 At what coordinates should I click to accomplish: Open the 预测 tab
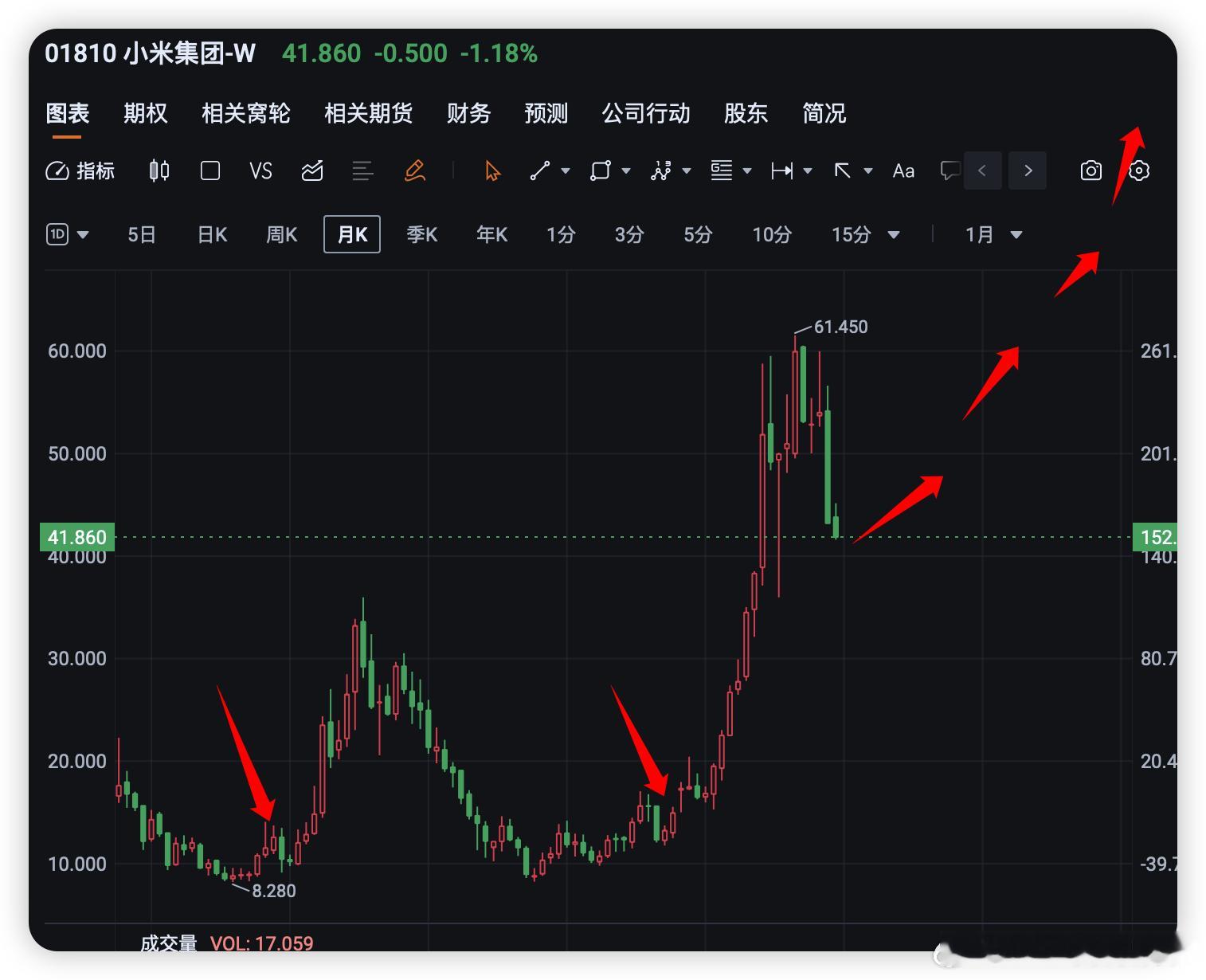[x=546, y=113]
